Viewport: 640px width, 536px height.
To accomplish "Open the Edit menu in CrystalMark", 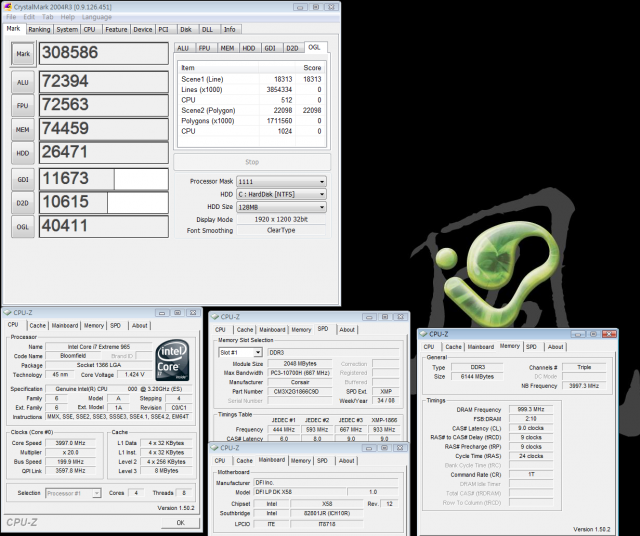I will (29, 17).
